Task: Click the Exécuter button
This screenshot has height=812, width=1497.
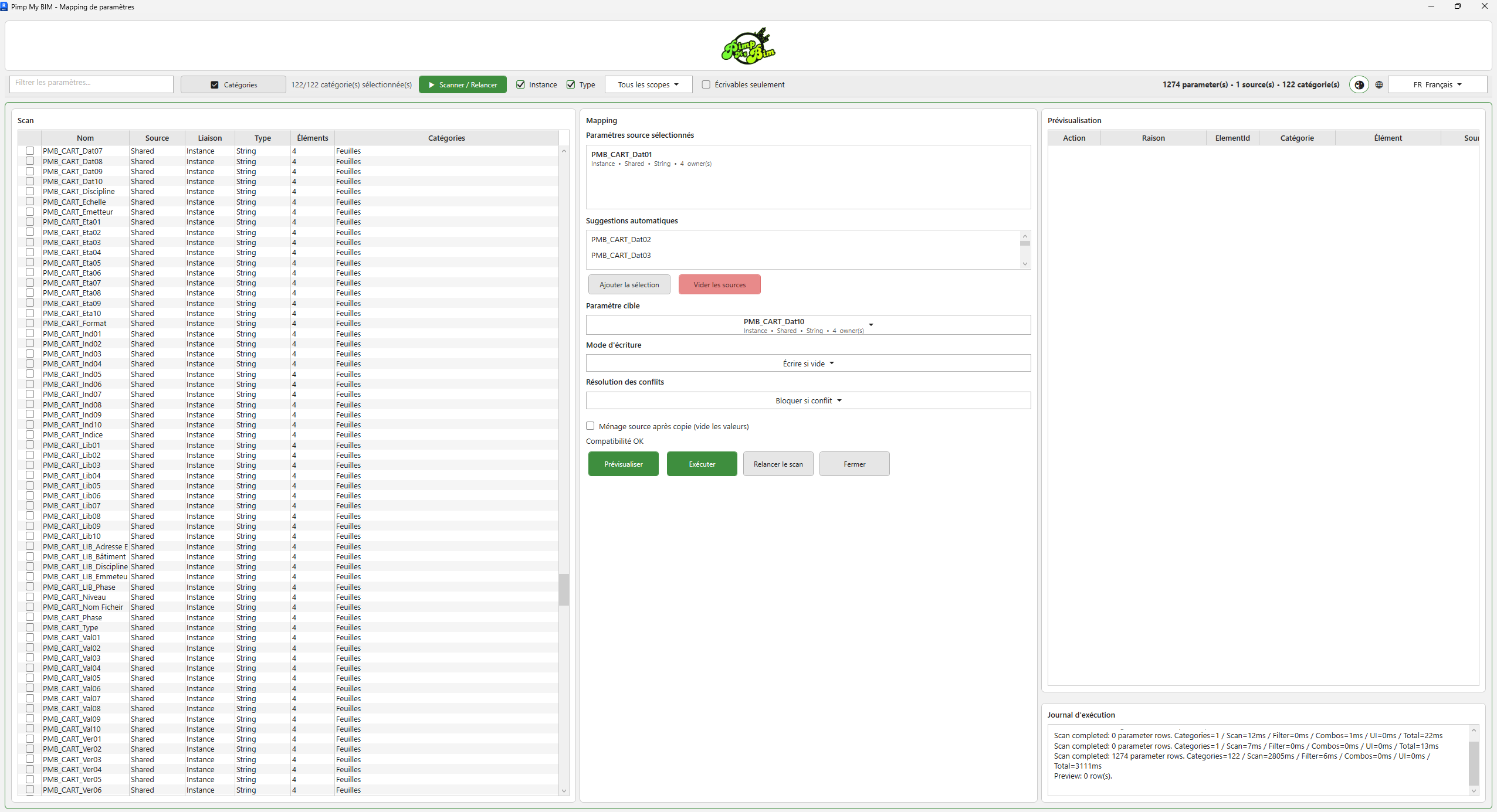Action: [x=702, y=464]
